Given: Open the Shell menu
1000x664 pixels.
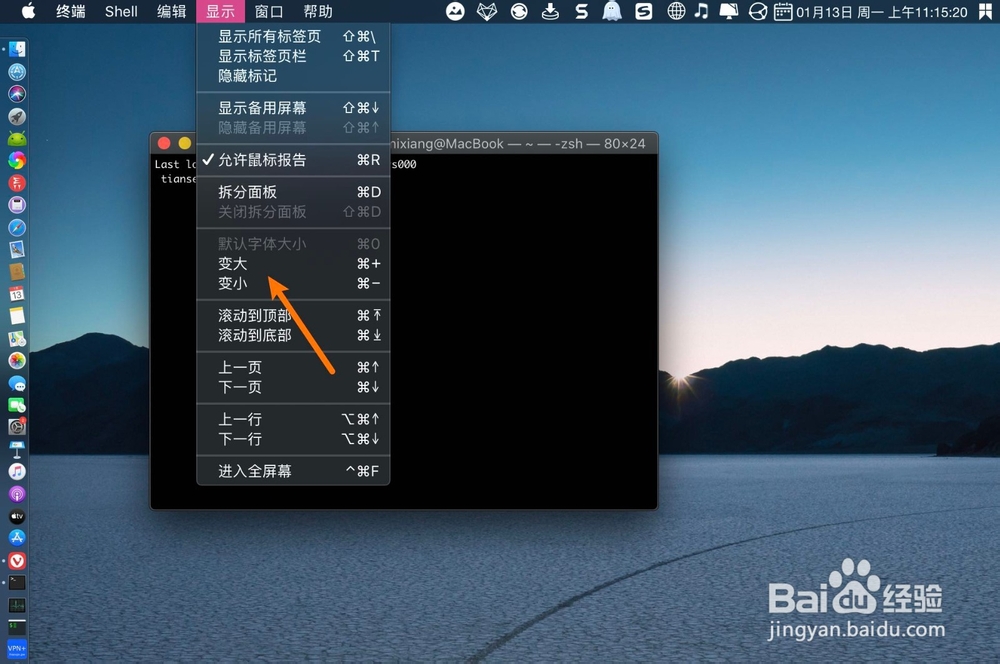Looking at the screenshot, I should [x=121, y=11].
